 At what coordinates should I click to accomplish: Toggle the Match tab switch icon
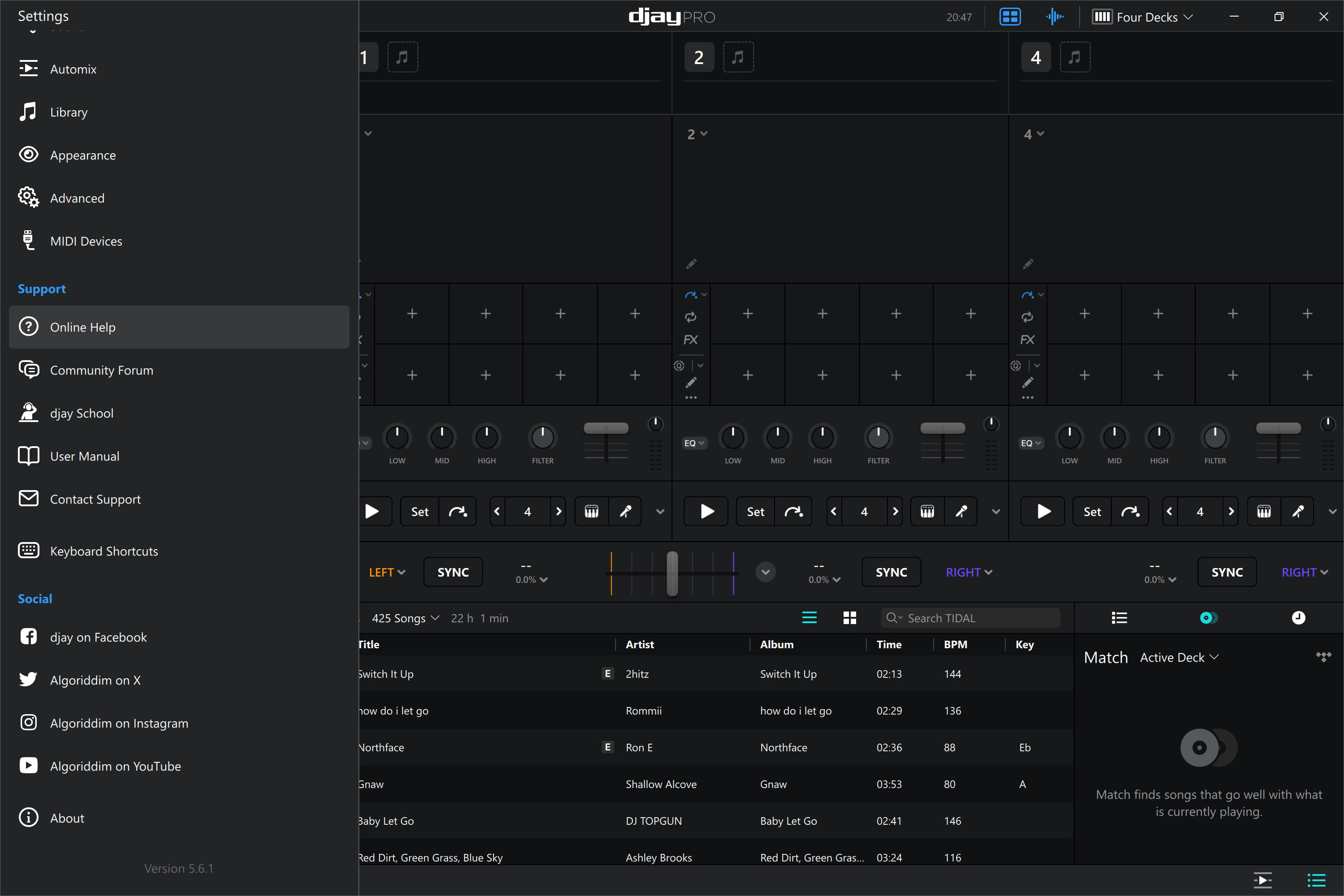(1209, 618)
